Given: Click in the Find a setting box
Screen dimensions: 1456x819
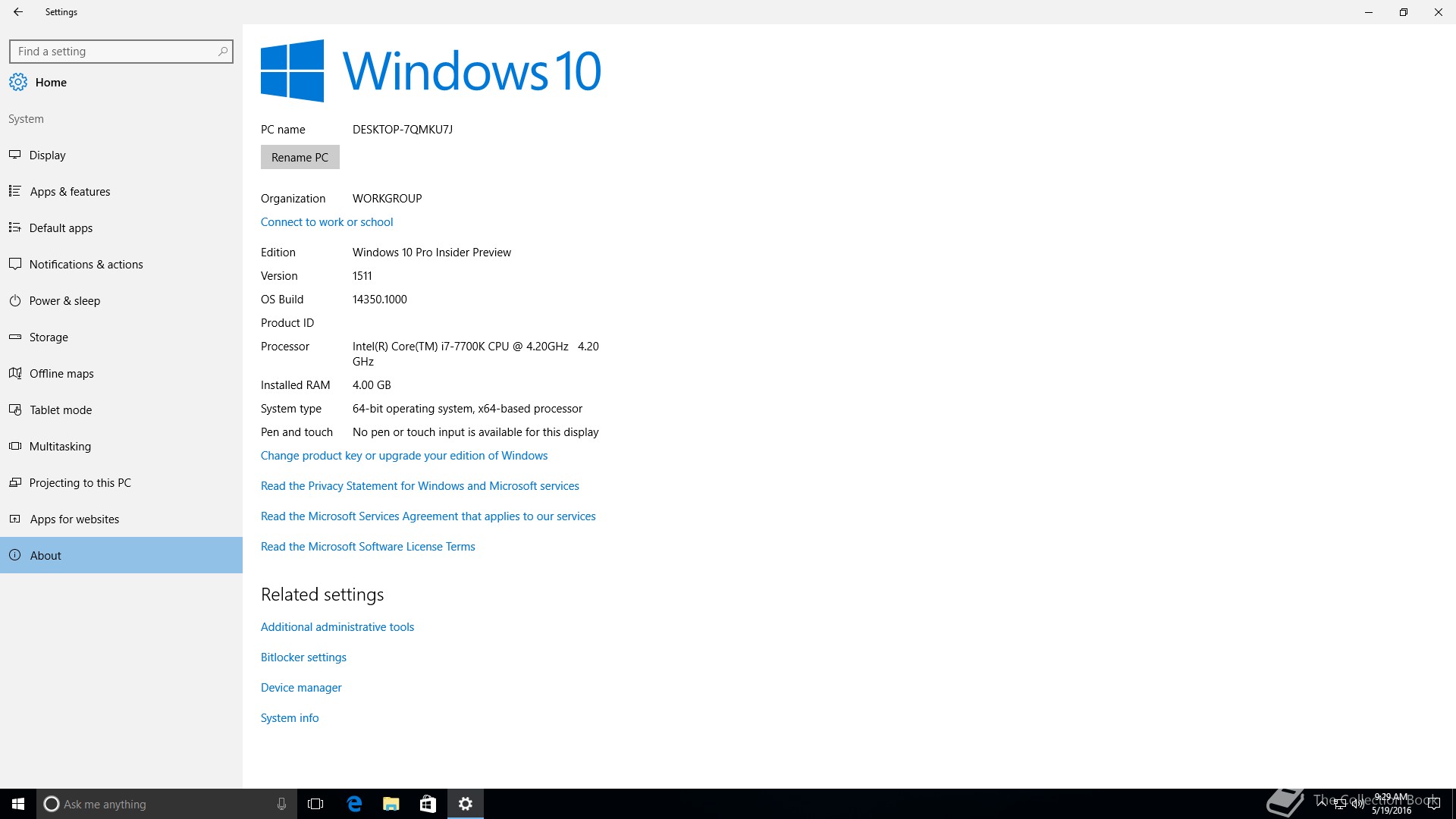Looking at the screenshot, I should click(x=114, y=52).
